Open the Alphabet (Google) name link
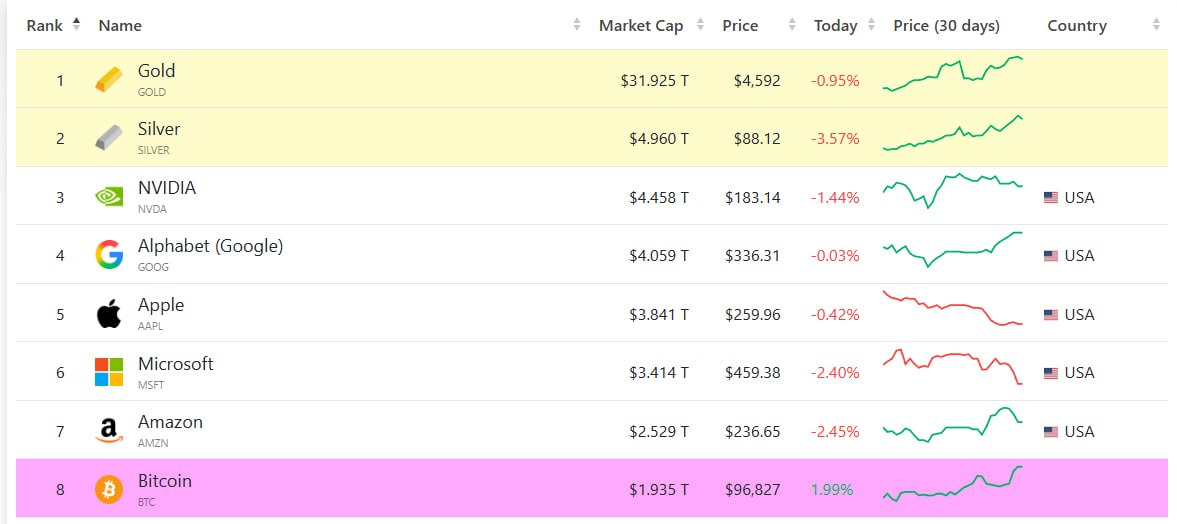 pyautogui.click(x=210, y=246)
